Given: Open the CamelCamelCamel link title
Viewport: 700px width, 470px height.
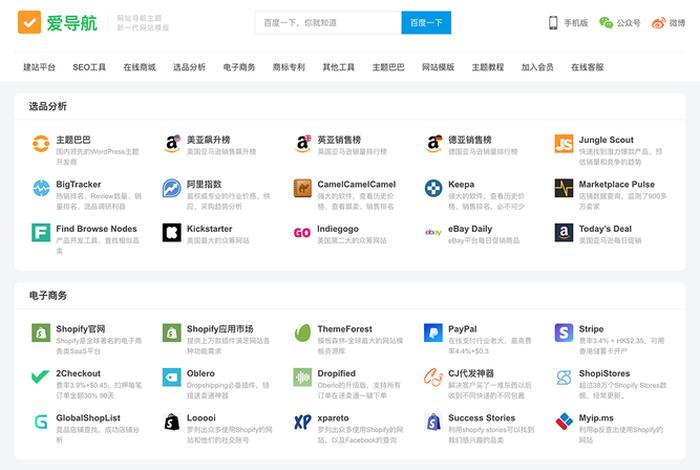Looking at the screenshot, I should tap(357, 184).
